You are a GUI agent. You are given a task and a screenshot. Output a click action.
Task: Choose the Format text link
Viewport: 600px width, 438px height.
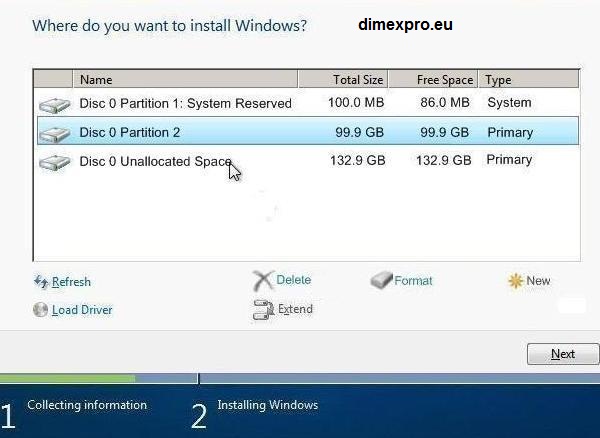pyautogui.click(x=413, y=281)
